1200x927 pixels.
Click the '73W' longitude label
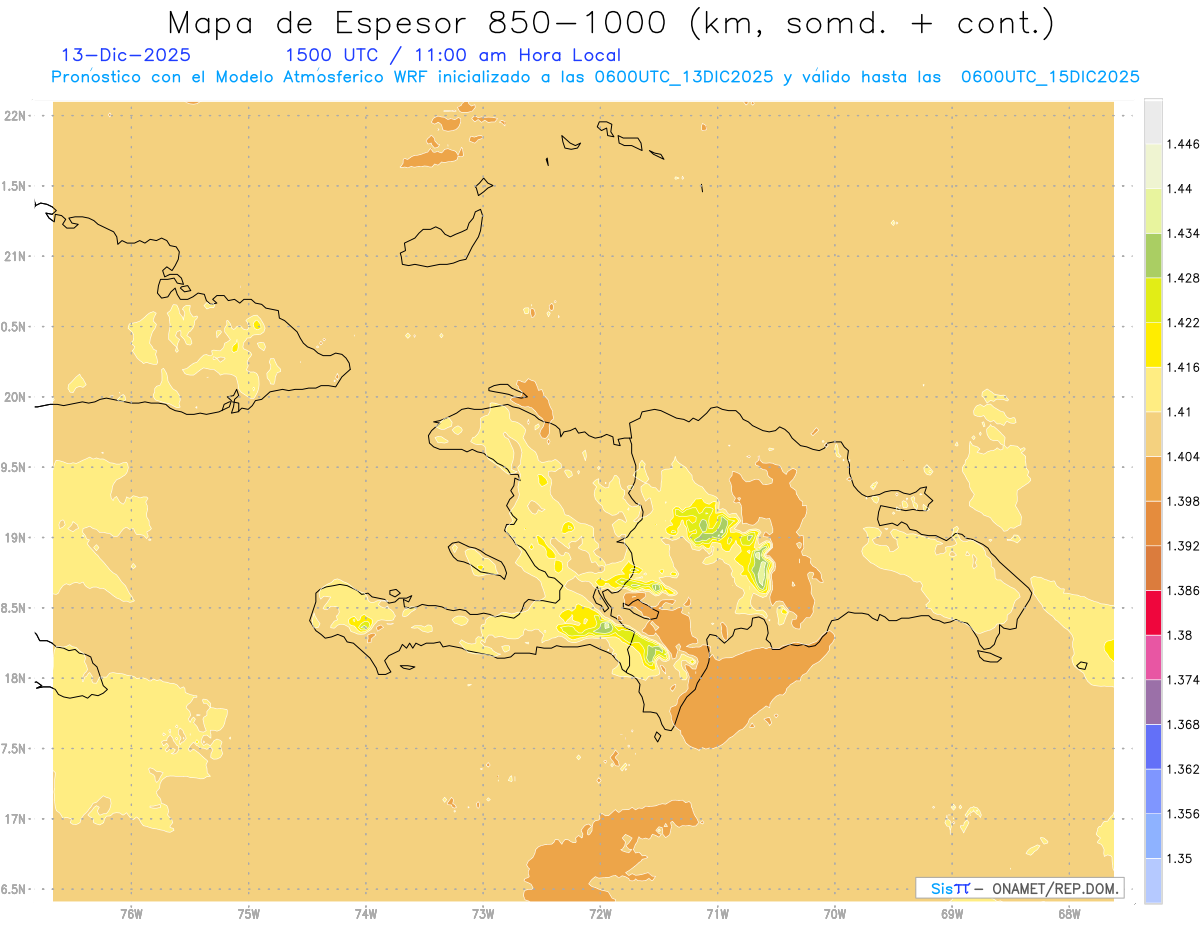483,914
